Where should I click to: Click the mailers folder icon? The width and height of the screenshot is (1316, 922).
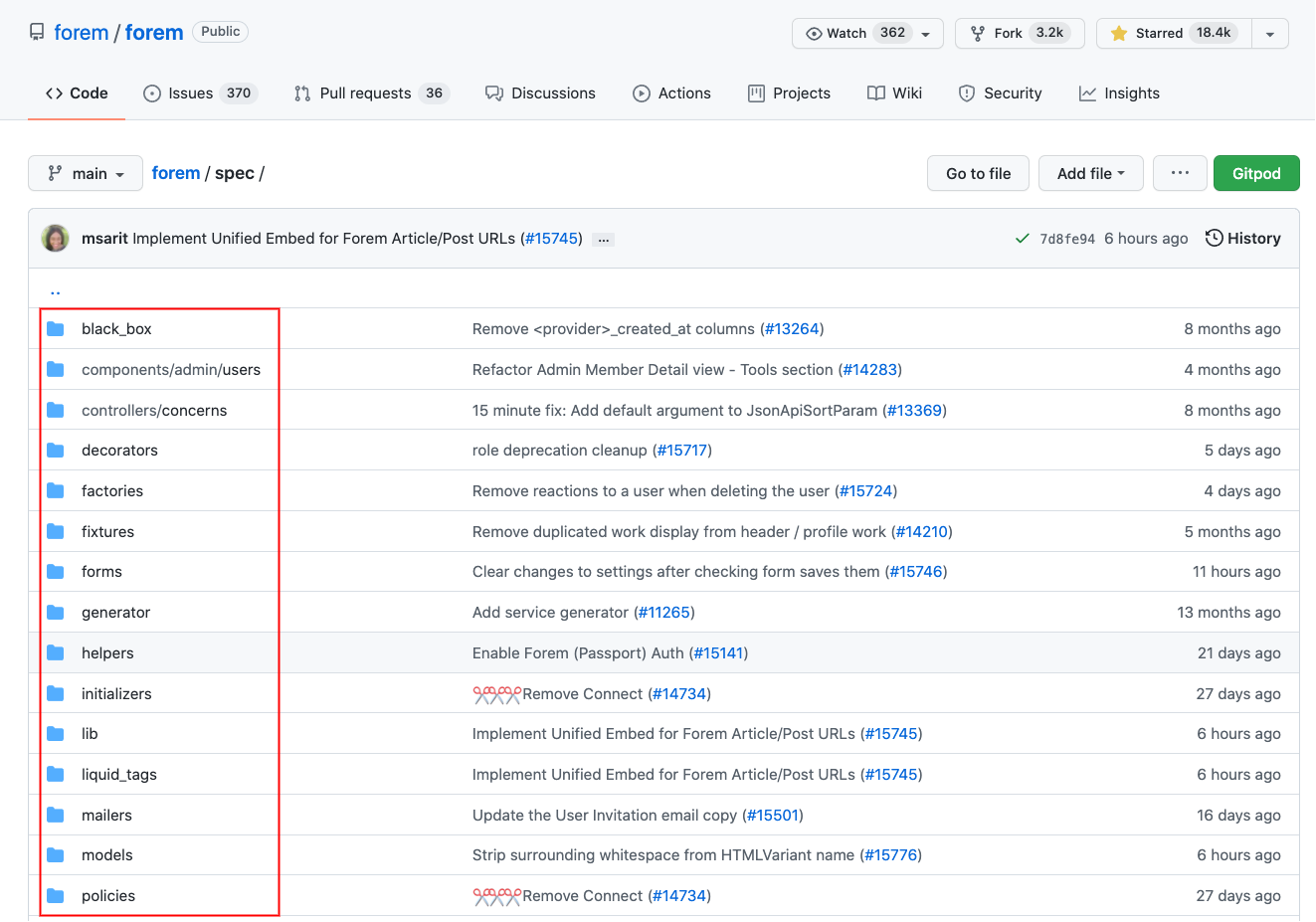(x=56, y=816)
